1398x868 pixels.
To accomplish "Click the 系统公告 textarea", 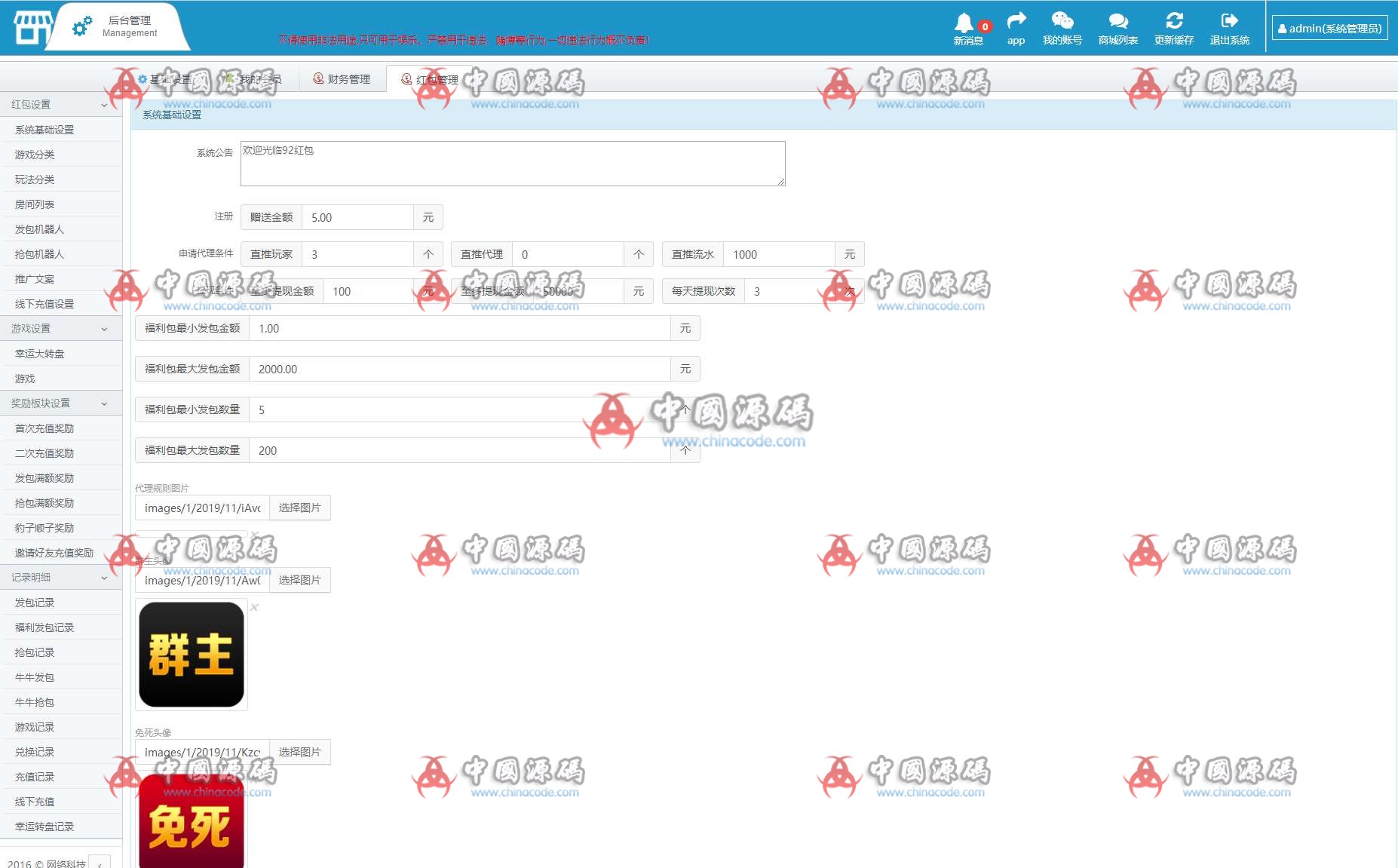I will [513, 164].
